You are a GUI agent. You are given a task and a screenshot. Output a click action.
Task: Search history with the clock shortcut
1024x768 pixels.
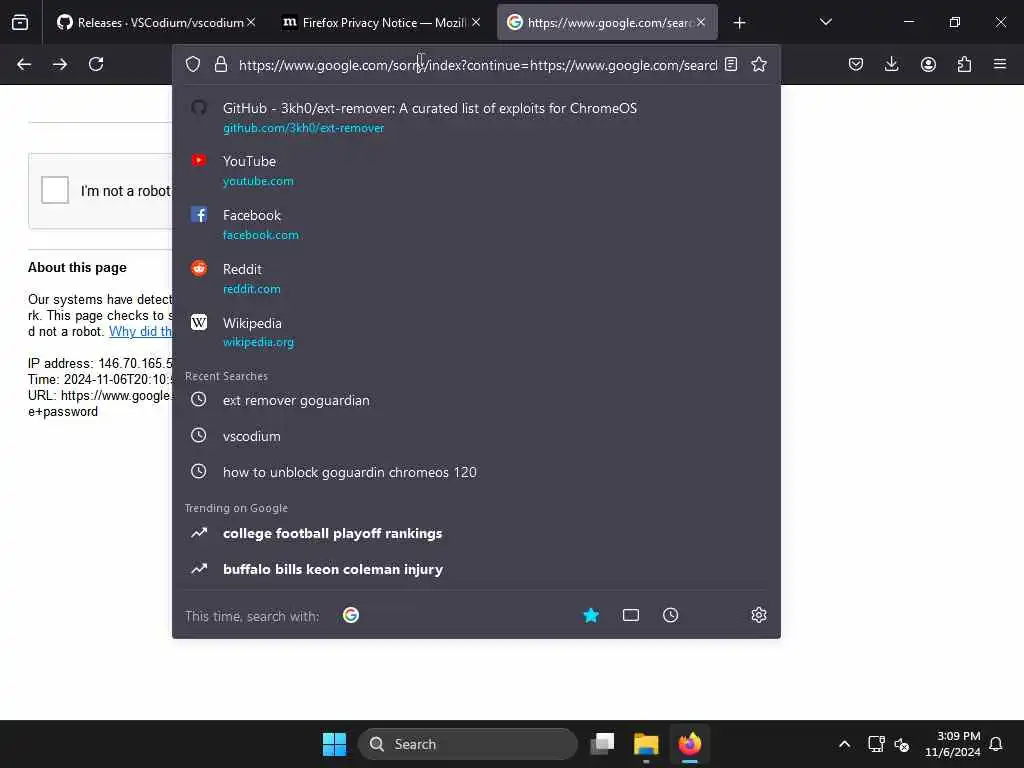click(671, 615)
